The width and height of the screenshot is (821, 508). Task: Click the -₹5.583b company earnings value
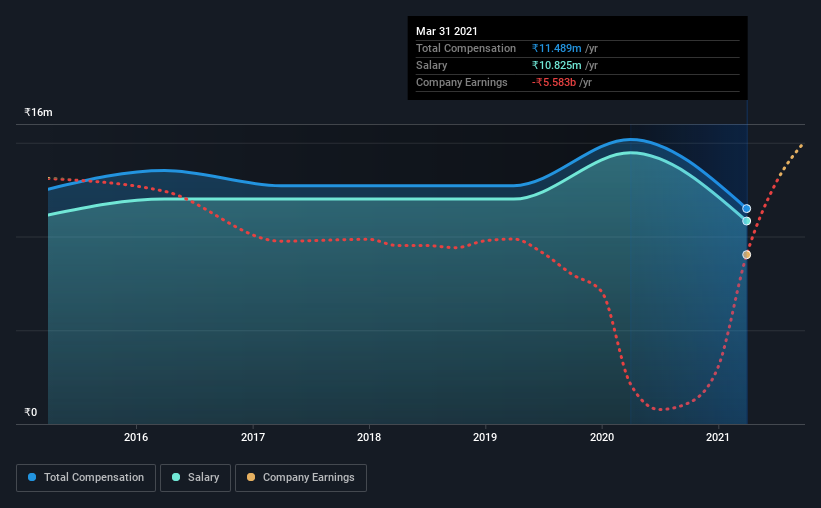[554, 82]
